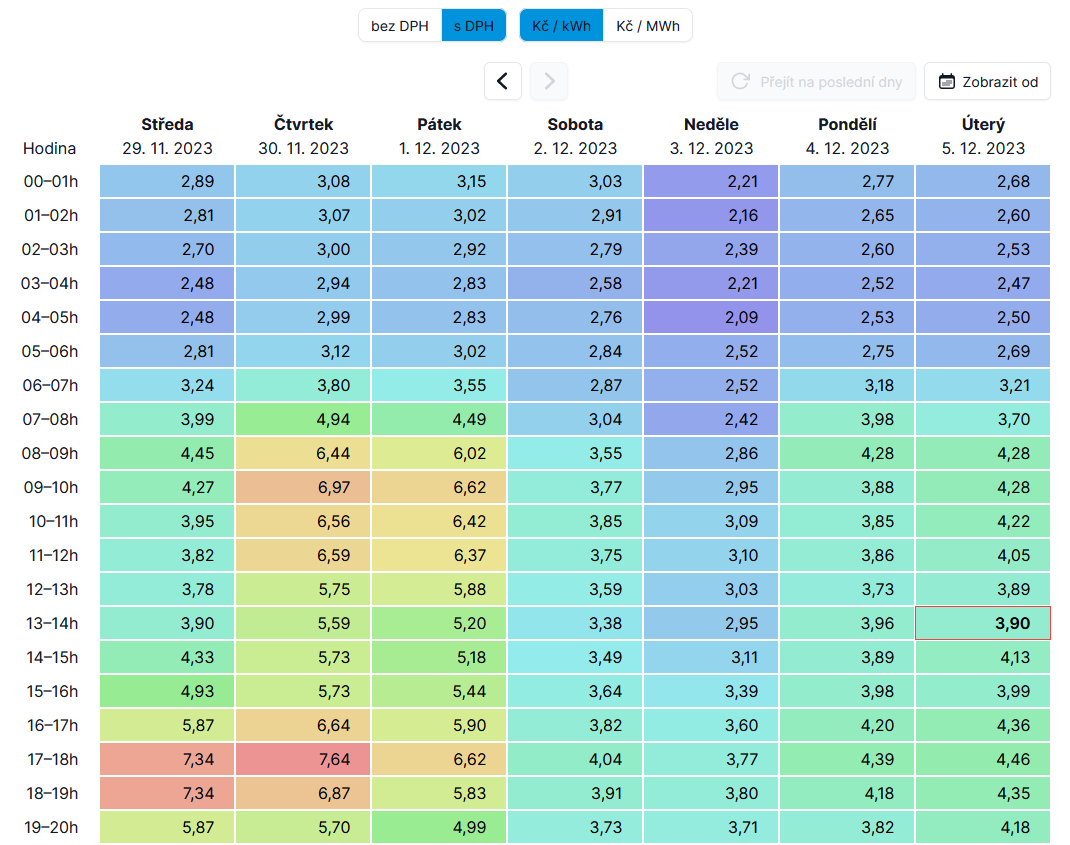Click the 00–01h hour row label
The height and width of the screenshot is (845, 1070).
point(49,181)
